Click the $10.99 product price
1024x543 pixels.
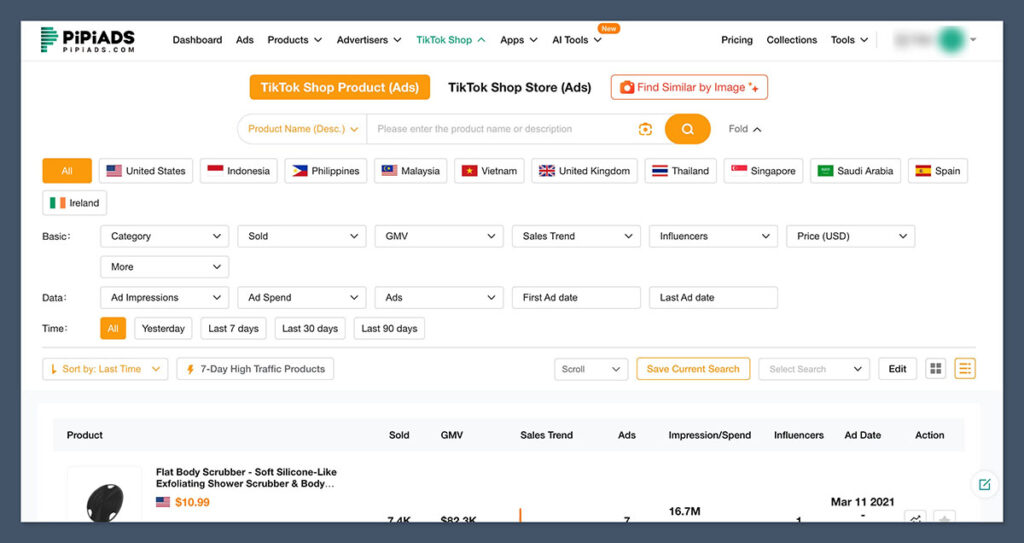192,502
